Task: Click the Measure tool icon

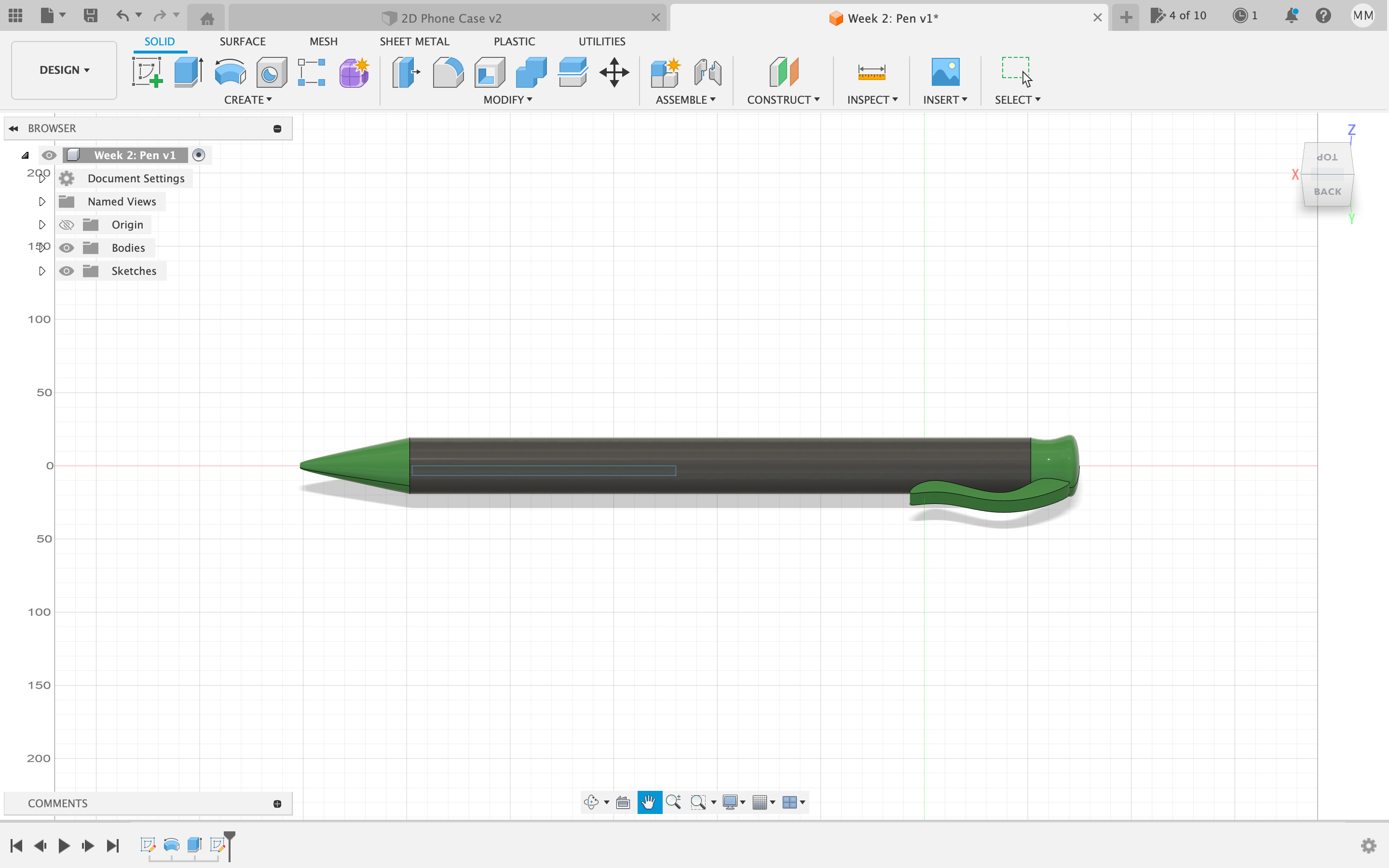Action: pyautogui.click(x=872, y=72)
